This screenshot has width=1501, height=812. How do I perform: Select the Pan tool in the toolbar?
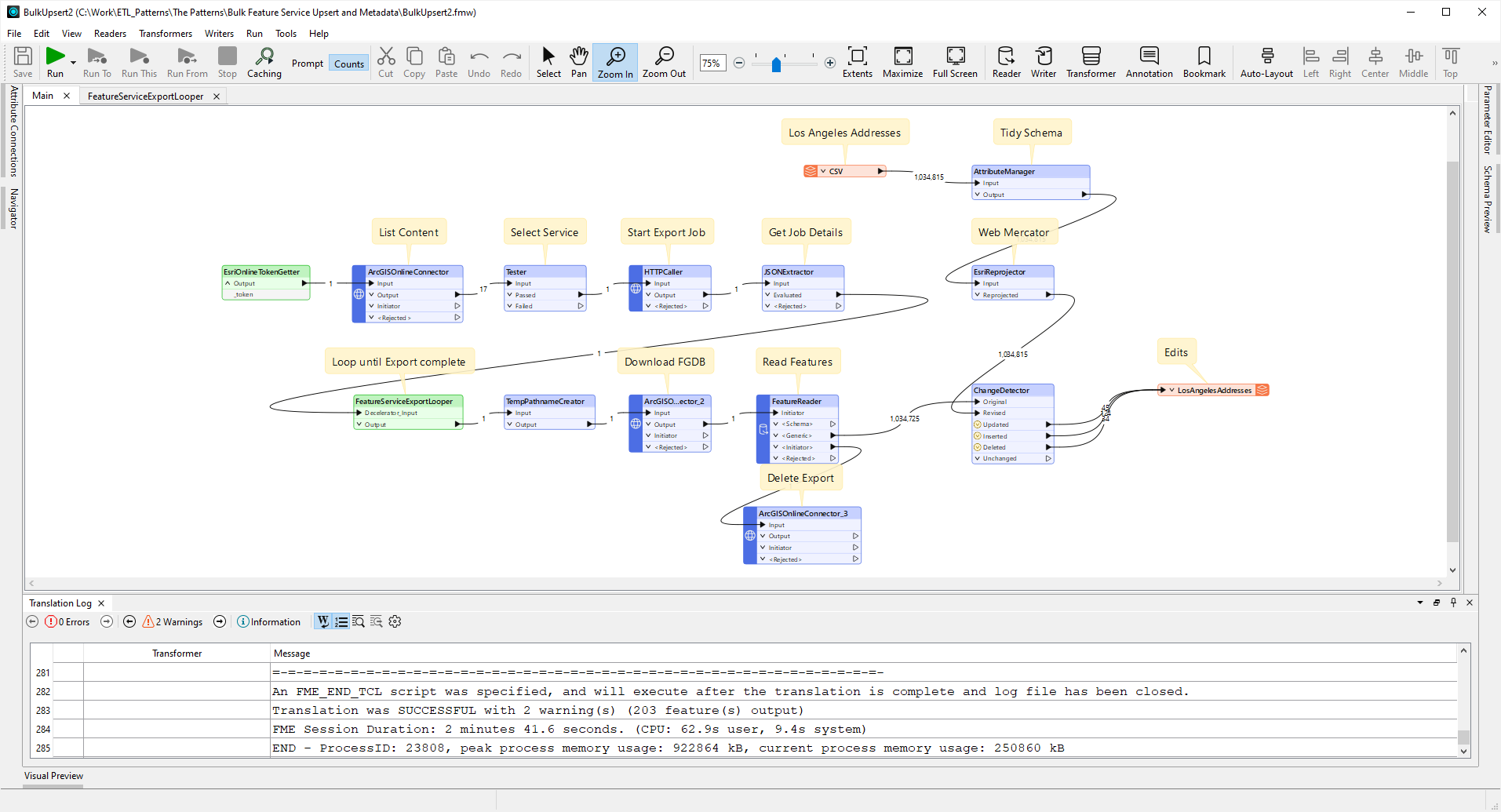(578, 62)
